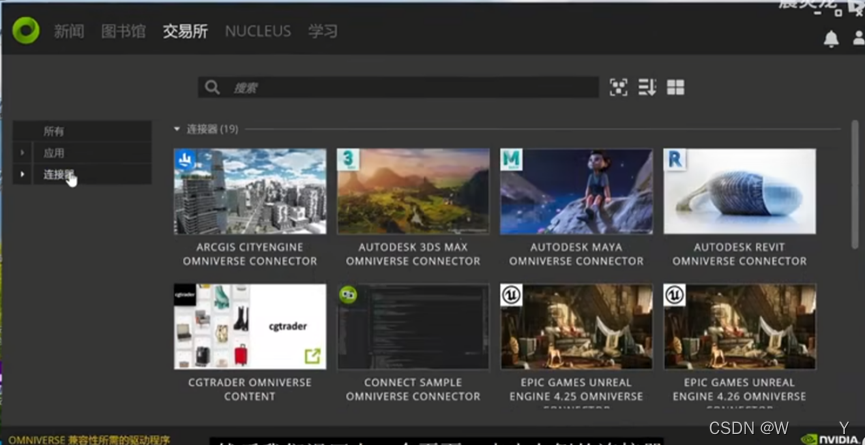
Task: Open the 学习 tab
Action: 323,31
